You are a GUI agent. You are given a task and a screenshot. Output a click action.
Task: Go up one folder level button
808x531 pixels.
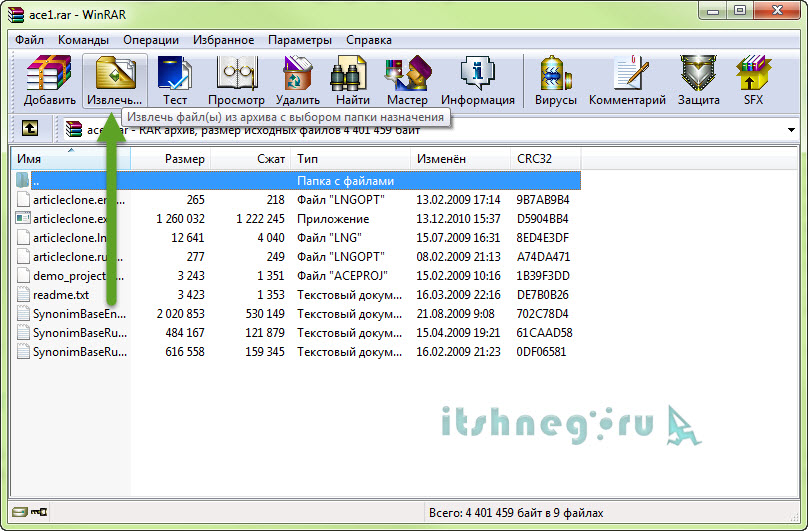pyautogui.click(x=30, y=128)
